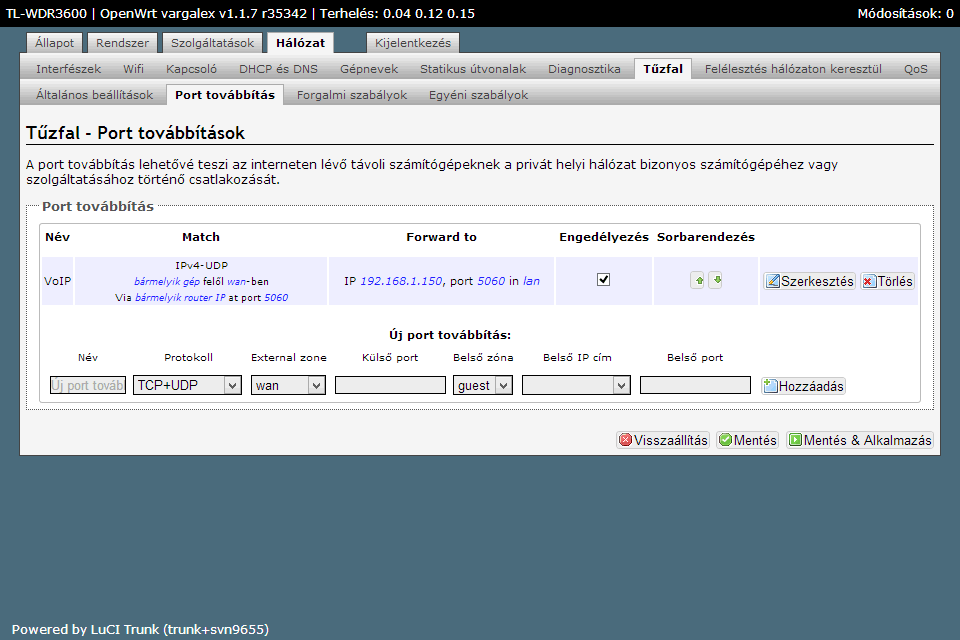
Task: Open the Wifi subtab
Action: coord(133,69)
